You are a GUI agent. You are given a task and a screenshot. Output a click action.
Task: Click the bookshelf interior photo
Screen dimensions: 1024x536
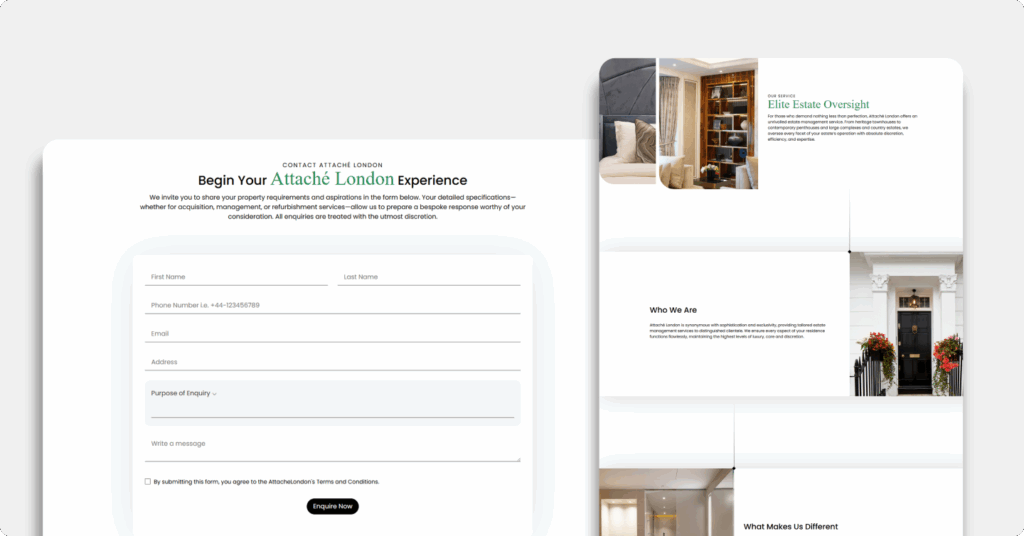(x=709, y=123)
